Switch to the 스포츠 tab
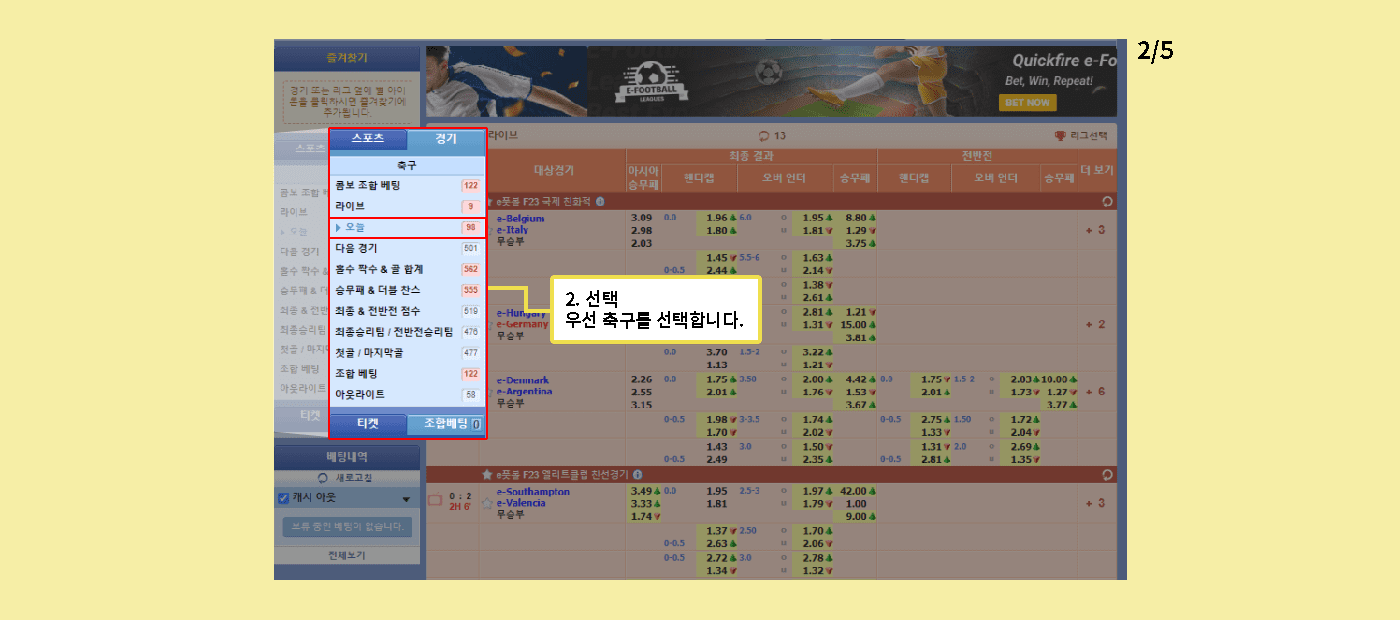The image size is (1400, 620). pos(367,140)
